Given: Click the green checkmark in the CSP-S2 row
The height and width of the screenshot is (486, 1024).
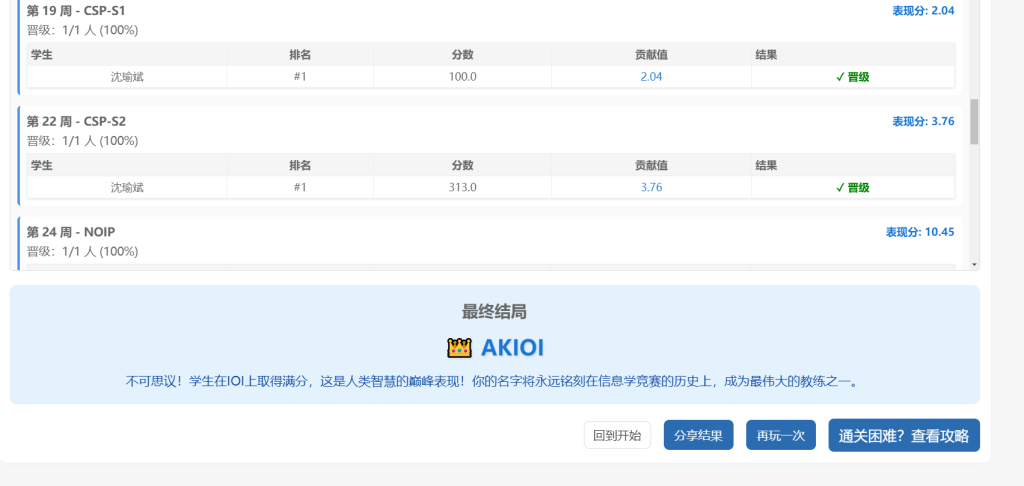Looking at the screenshot, I should pos(841,188).
